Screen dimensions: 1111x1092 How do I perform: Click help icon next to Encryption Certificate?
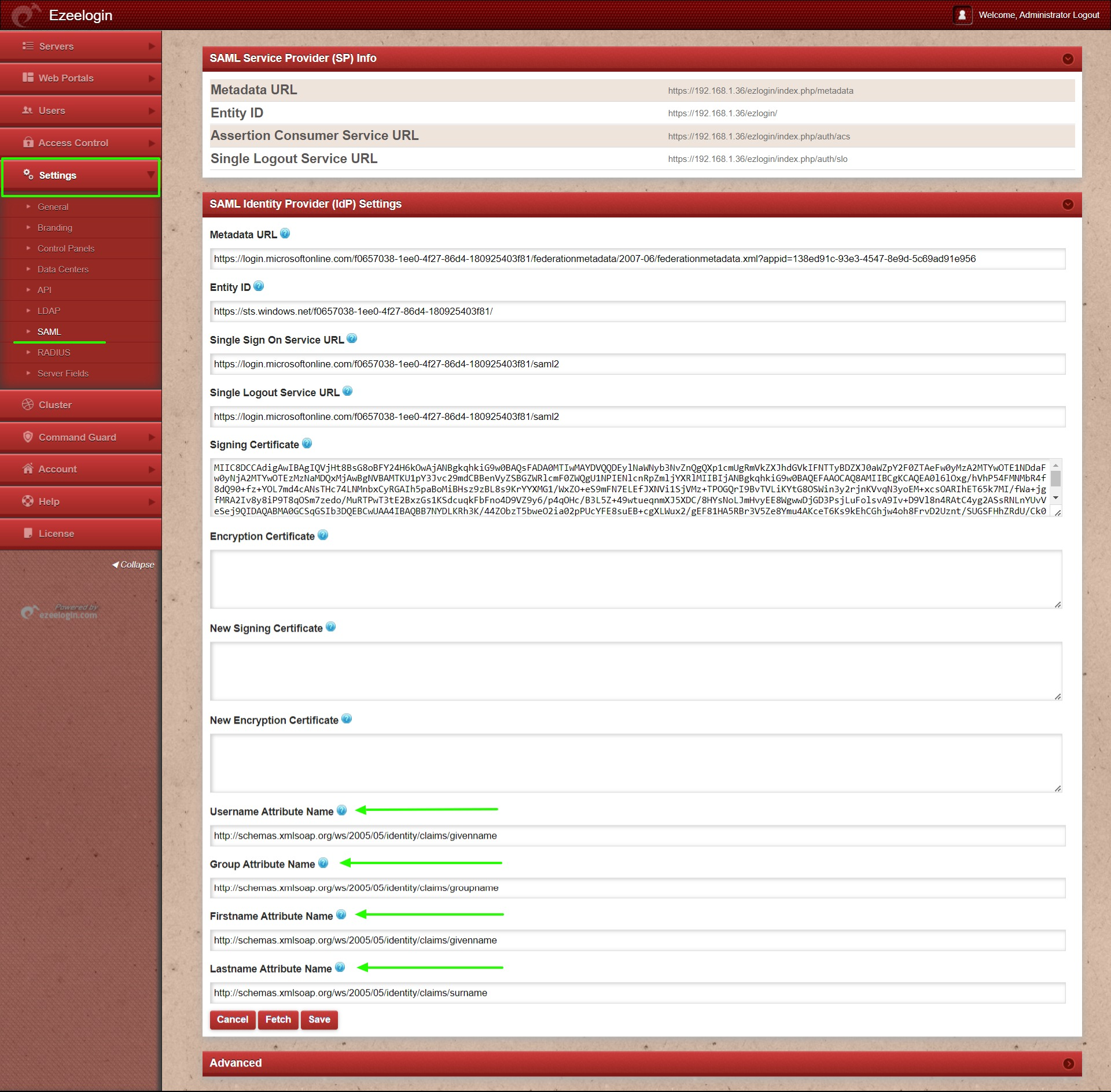point(323,535)
